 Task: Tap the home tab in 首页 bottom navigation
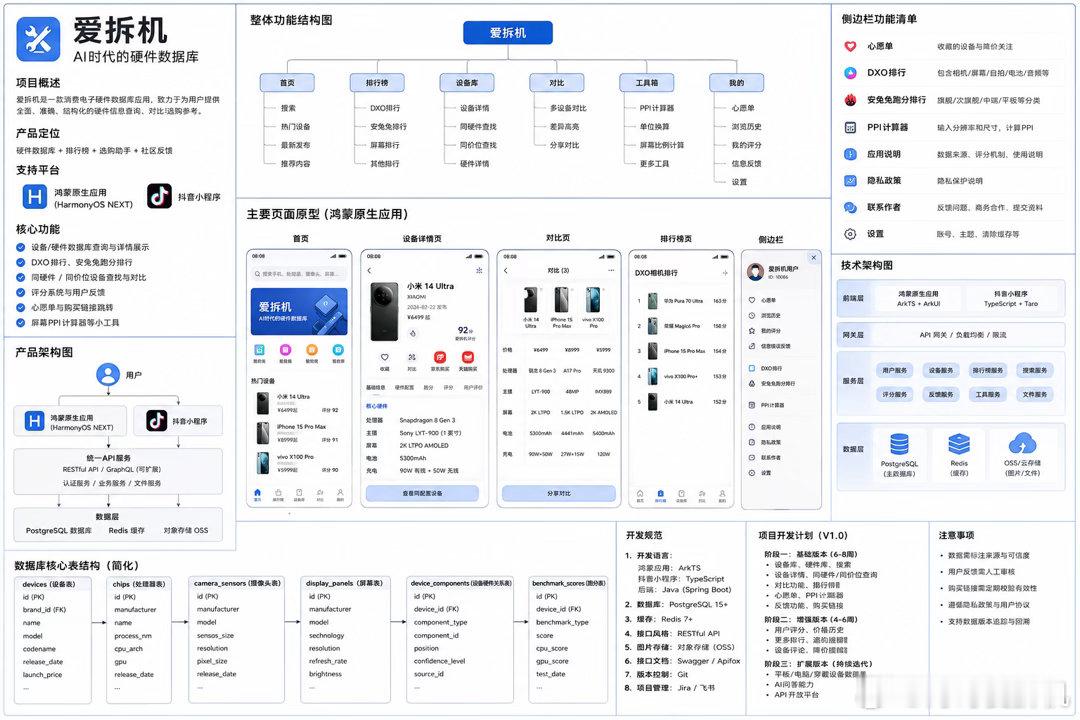pos(258,495)
